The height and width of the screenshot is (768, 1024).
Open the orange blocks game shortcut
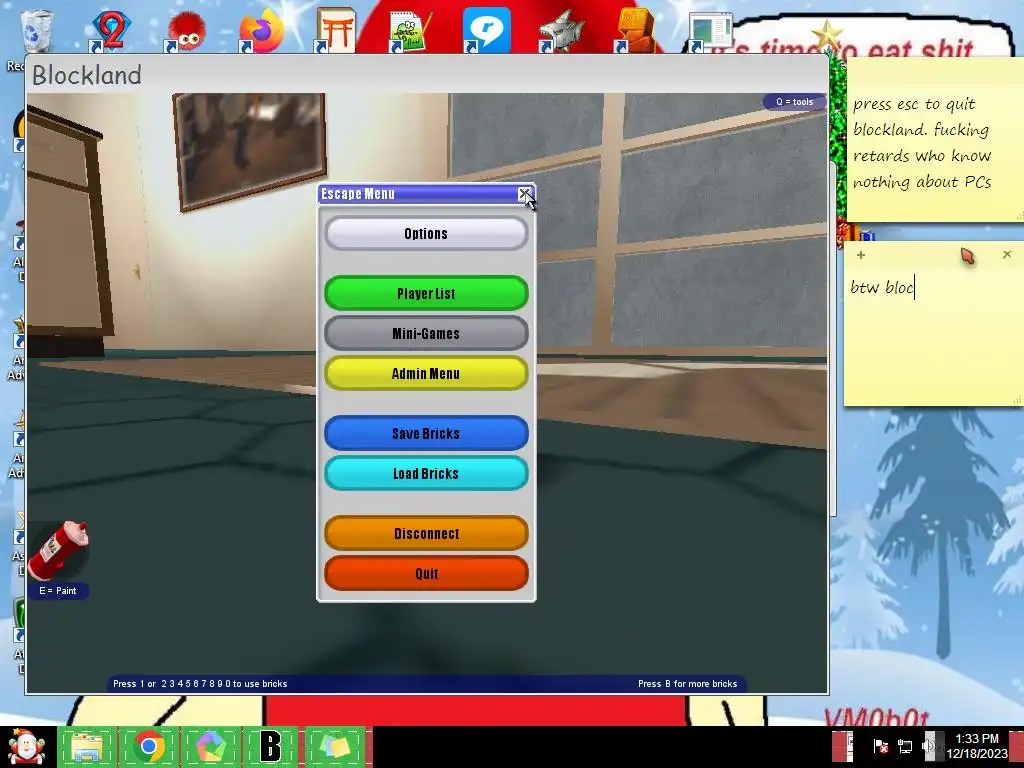(635, 30)
